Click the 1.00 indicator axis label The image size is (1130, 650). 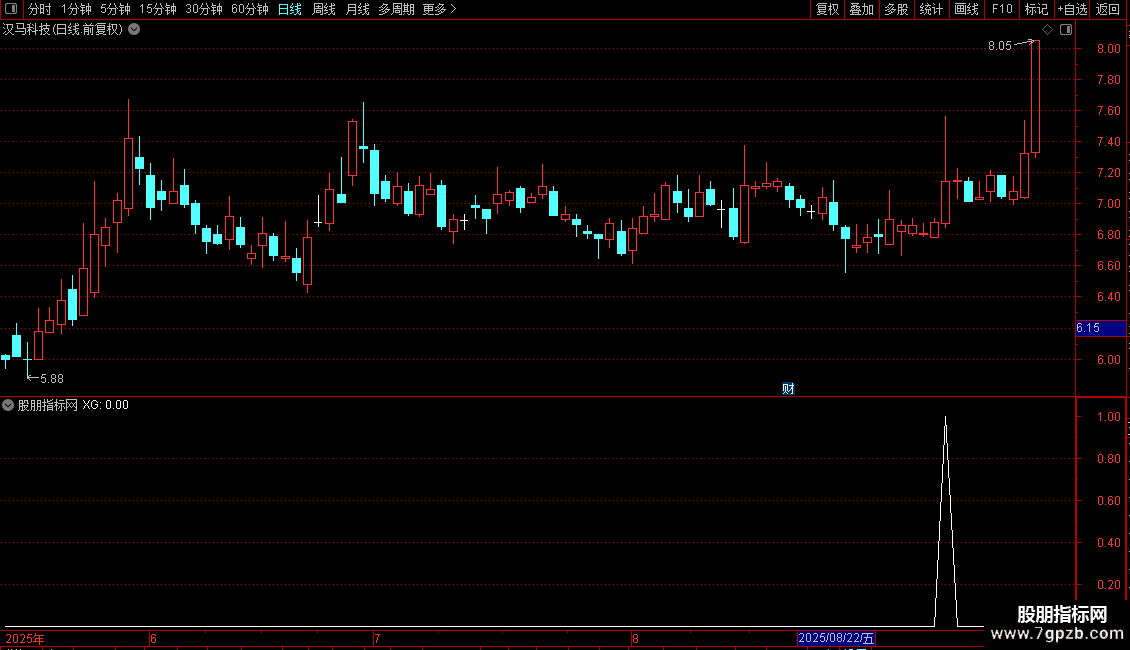click(x=1108, y=417)
